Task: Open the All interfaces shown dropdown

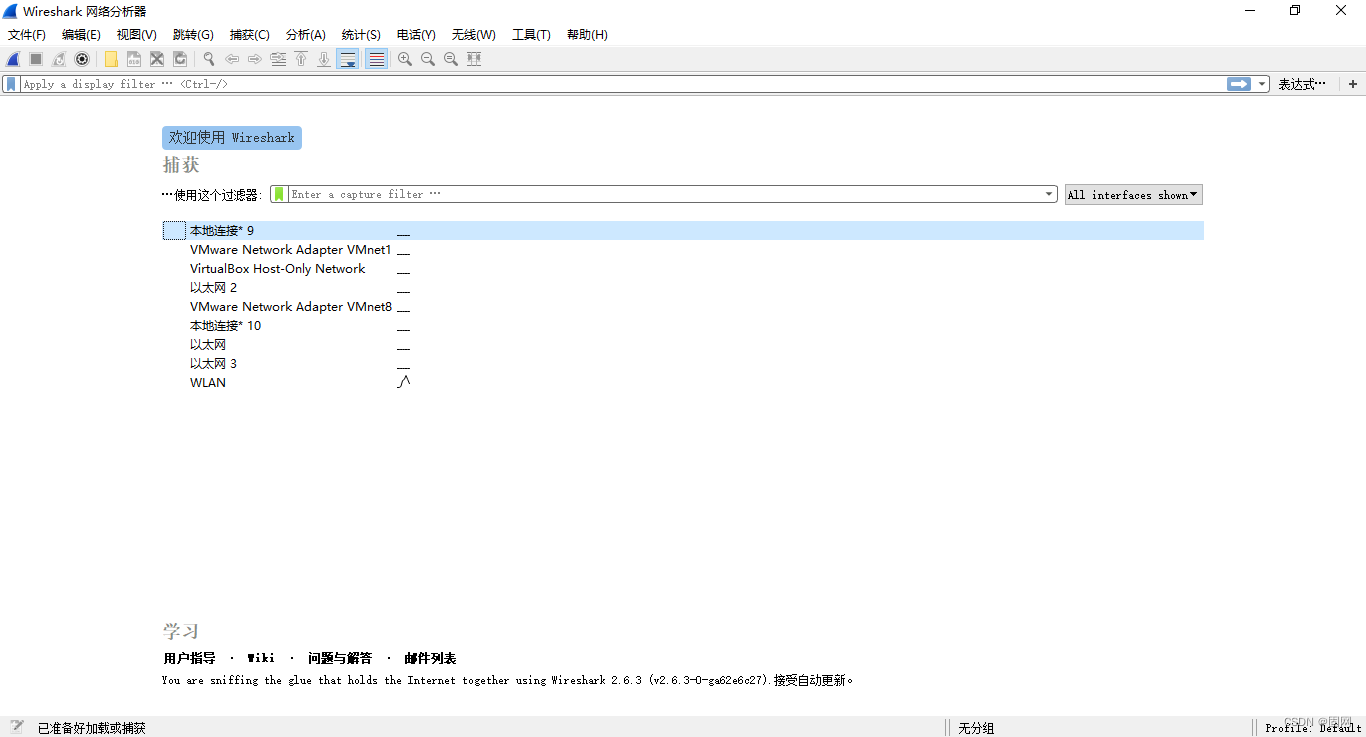Action: tap(1133, 195)
